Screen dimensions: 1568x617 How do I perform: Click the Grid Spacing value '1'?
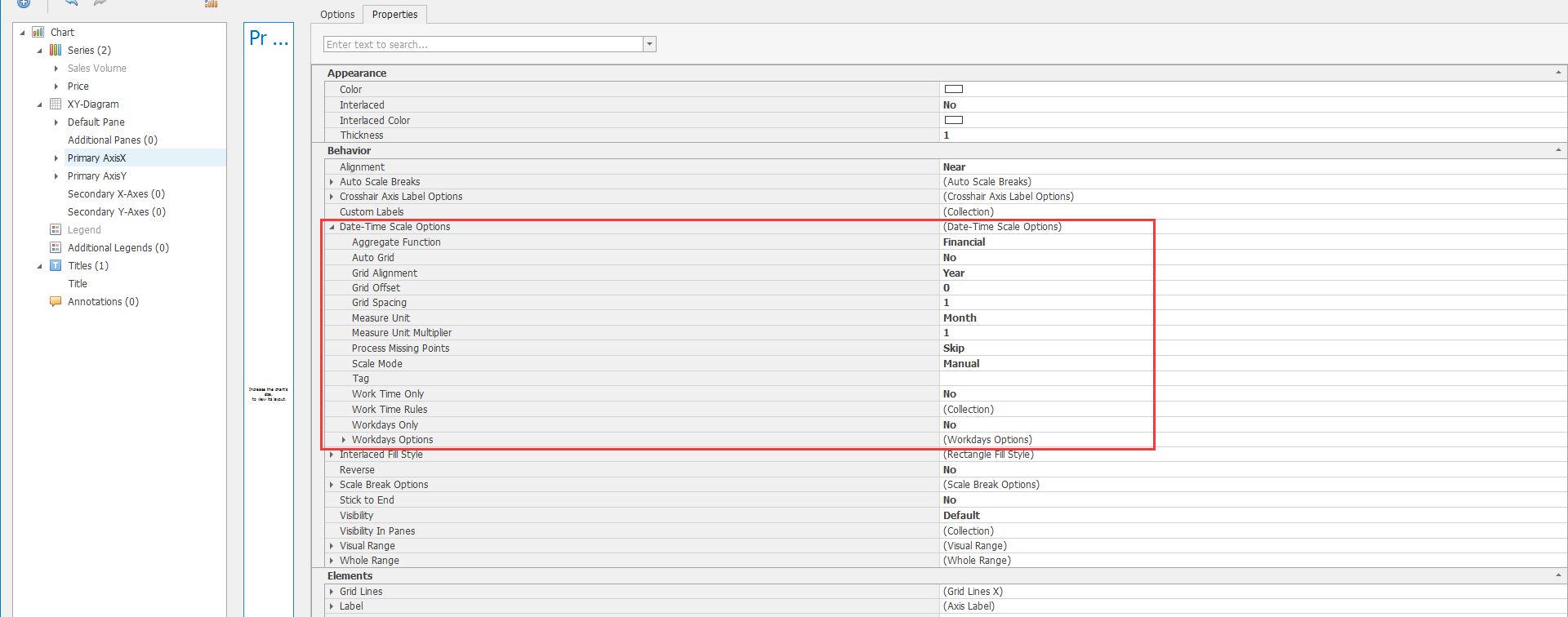coord(947,303)
